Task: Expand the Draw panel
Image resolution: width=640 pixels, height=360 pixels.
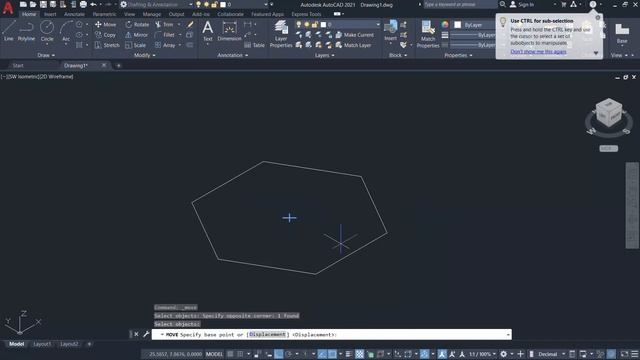Action: (46, 55)
